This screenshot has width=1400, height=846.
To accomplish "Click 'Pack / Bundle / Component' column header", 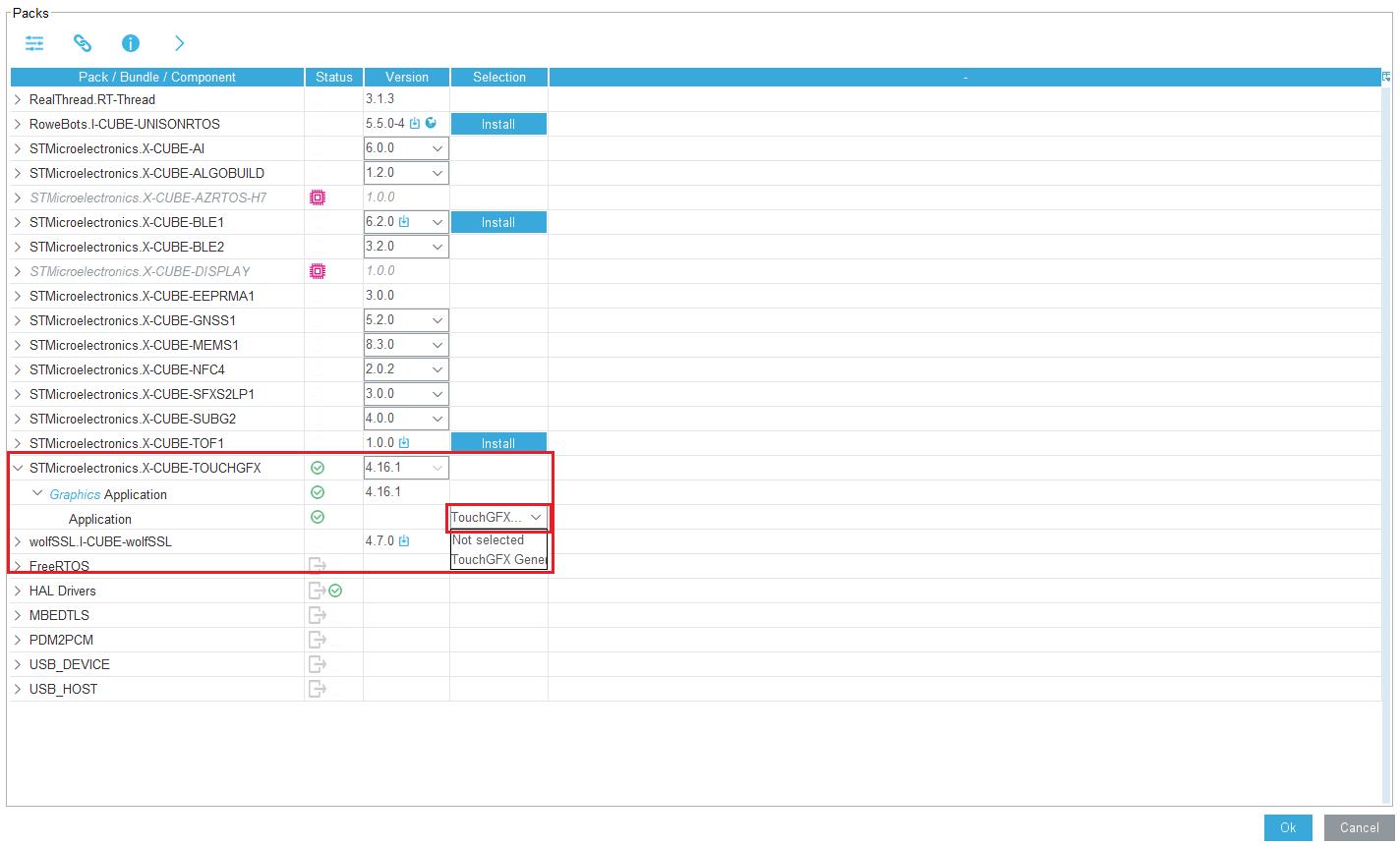I will coord(157,77).
